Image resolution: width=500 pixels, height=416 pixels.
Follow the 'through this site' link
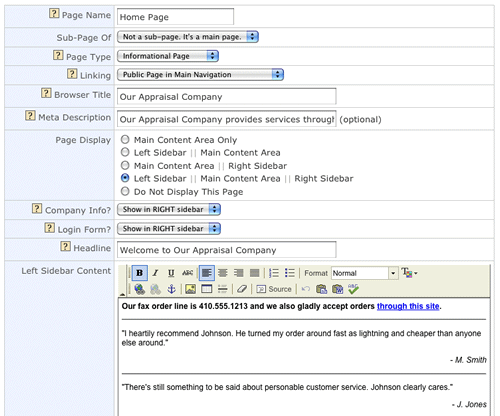(408, 306)
